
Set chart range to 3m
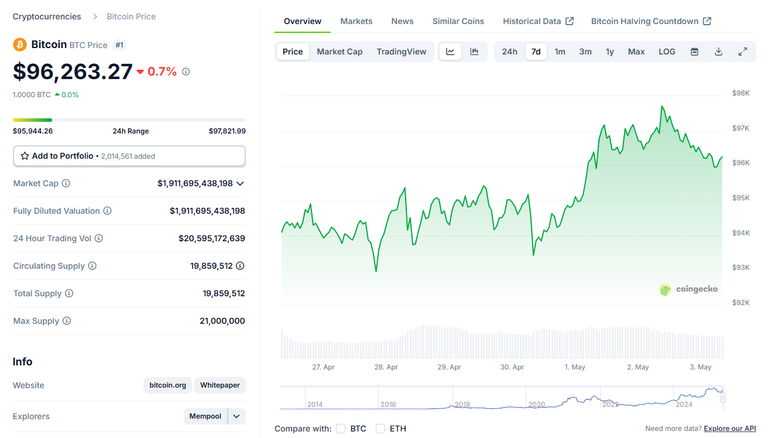585,51
